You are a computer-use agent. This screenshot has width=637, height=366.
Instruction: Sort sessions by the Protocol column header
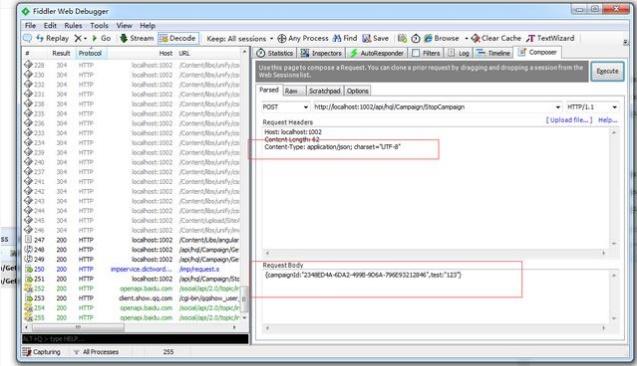coord(90,53)
